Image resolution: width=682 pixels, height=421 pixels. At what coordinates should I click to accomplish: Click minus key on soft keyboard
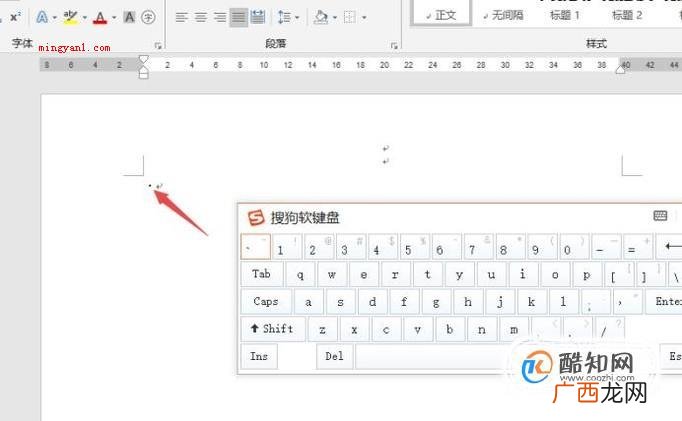point(605,247)
